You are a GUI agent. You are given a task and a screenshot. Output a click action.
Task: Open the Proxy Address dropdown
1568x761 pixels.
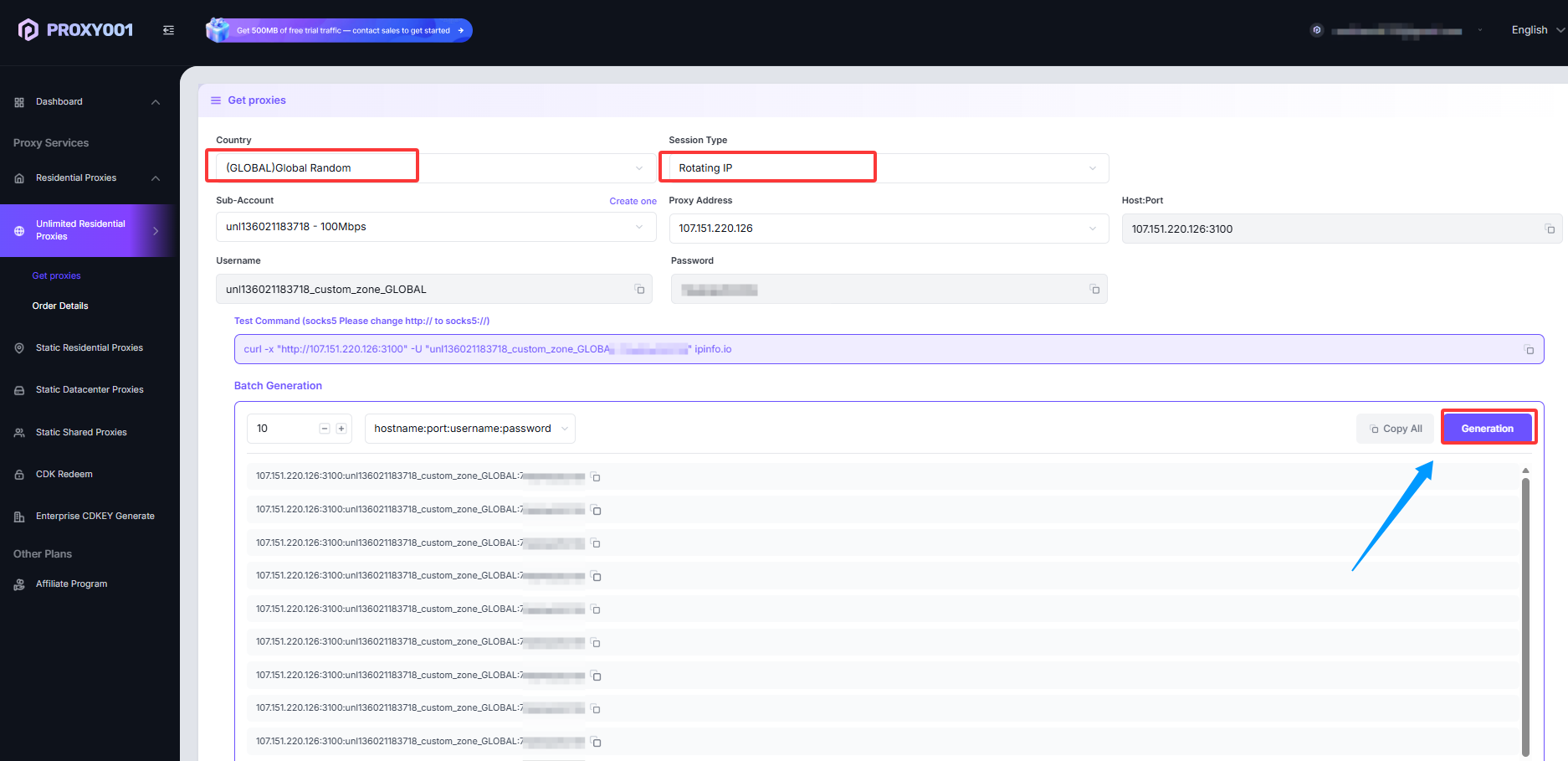pyautogui.click(x=889, y=229)
